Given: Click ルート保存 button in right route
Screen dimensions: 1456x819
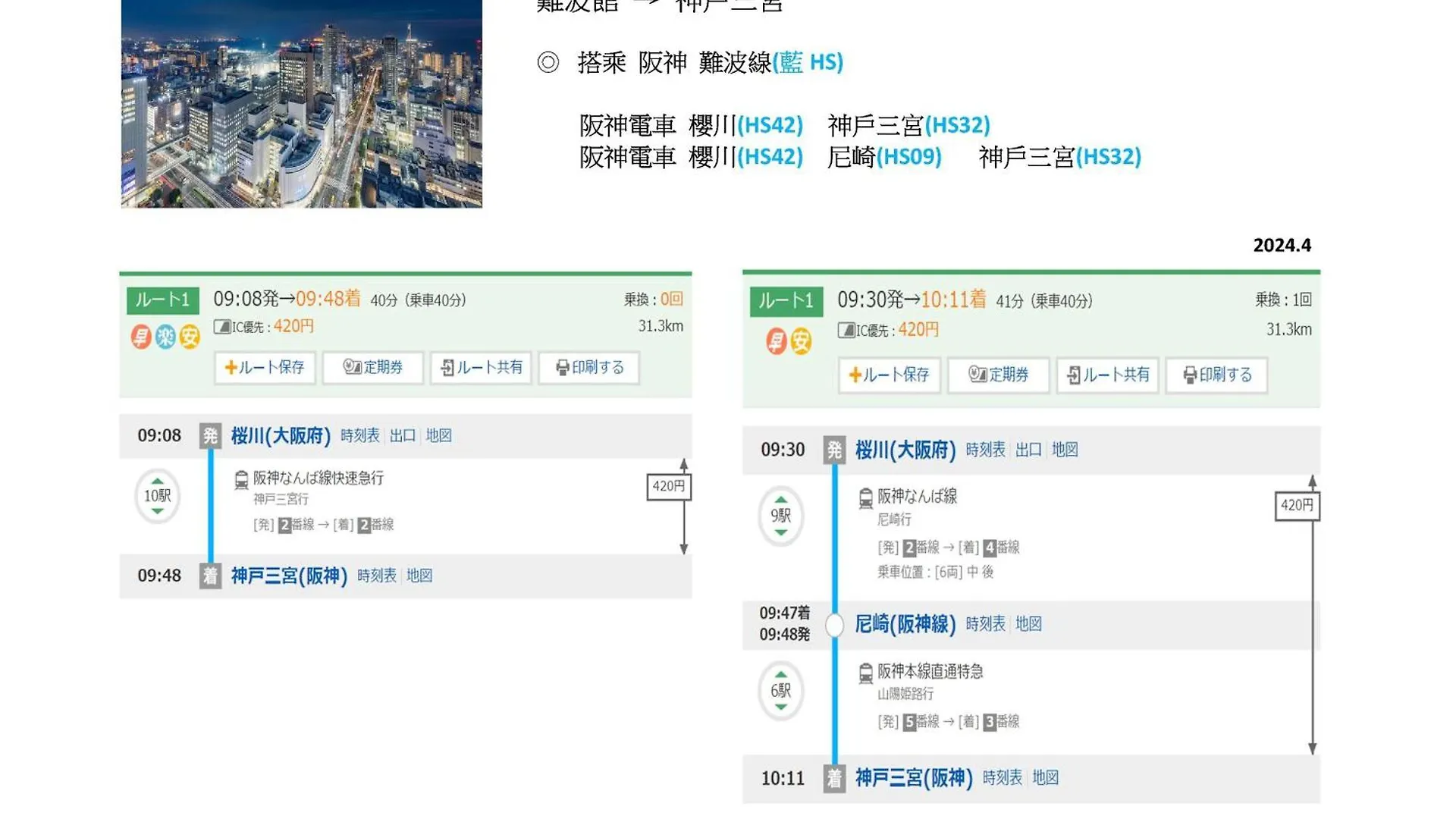Looking at the screenshot, I should click(x=890, y=375).
